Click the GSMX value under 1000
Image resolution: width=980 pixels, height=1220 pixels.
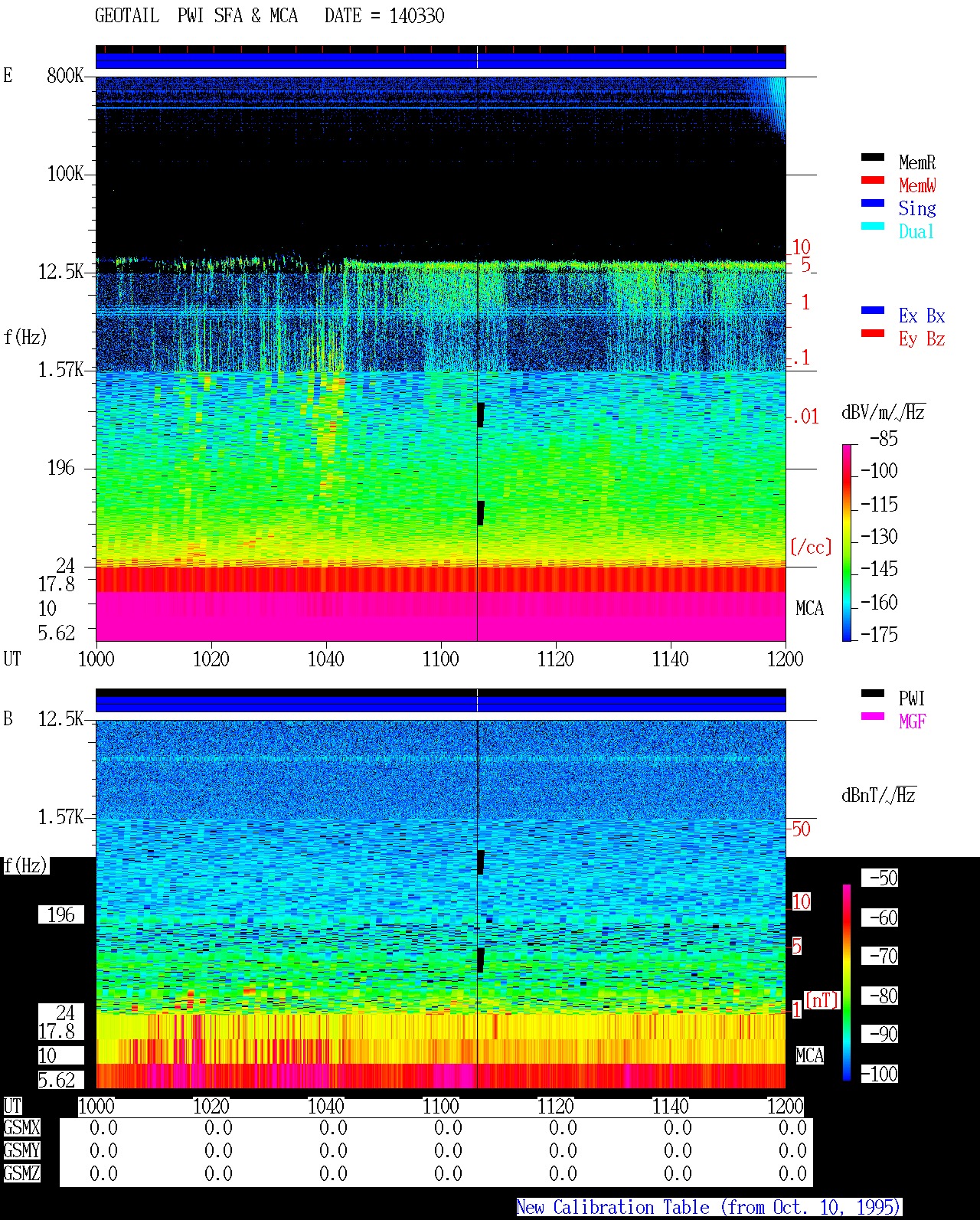[x=103, y=1127]
